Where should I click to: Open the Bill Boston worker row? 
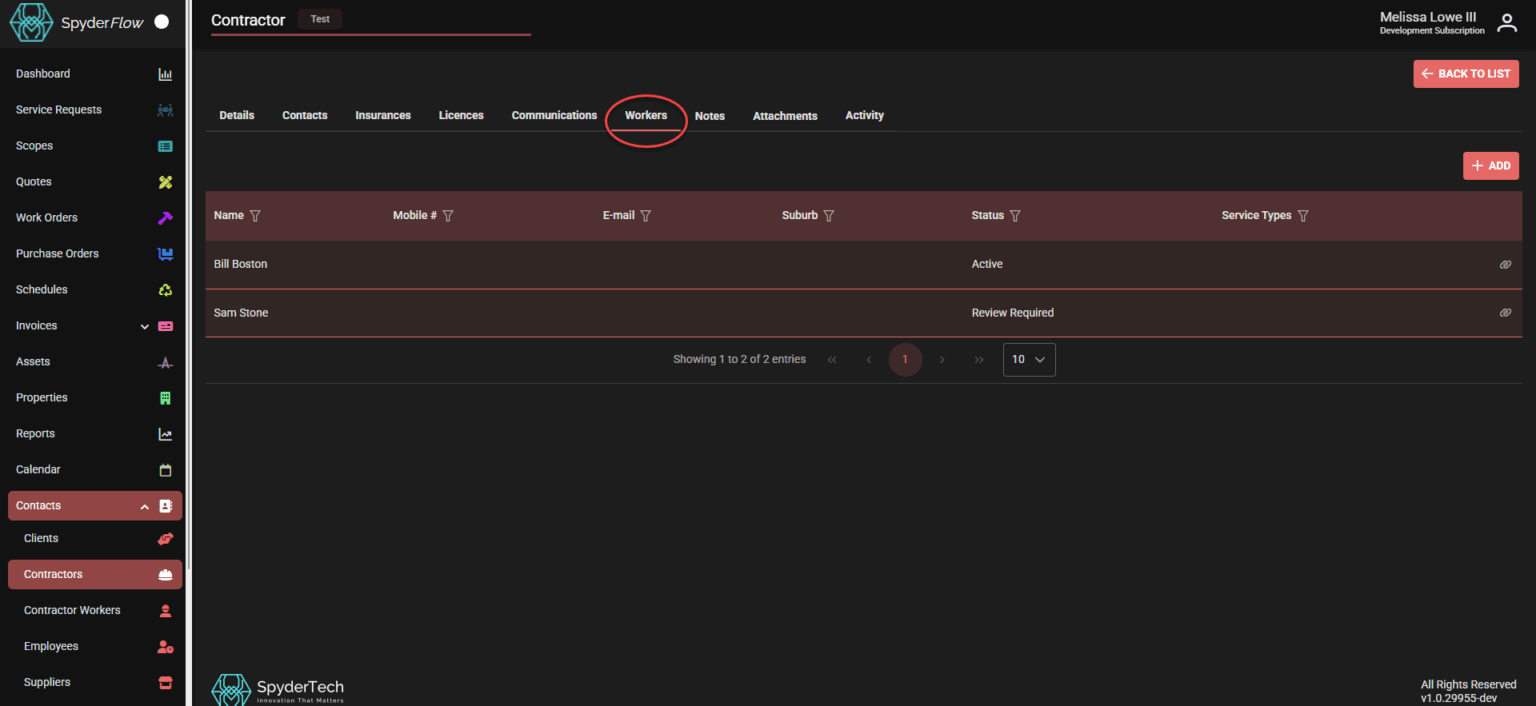241,265
